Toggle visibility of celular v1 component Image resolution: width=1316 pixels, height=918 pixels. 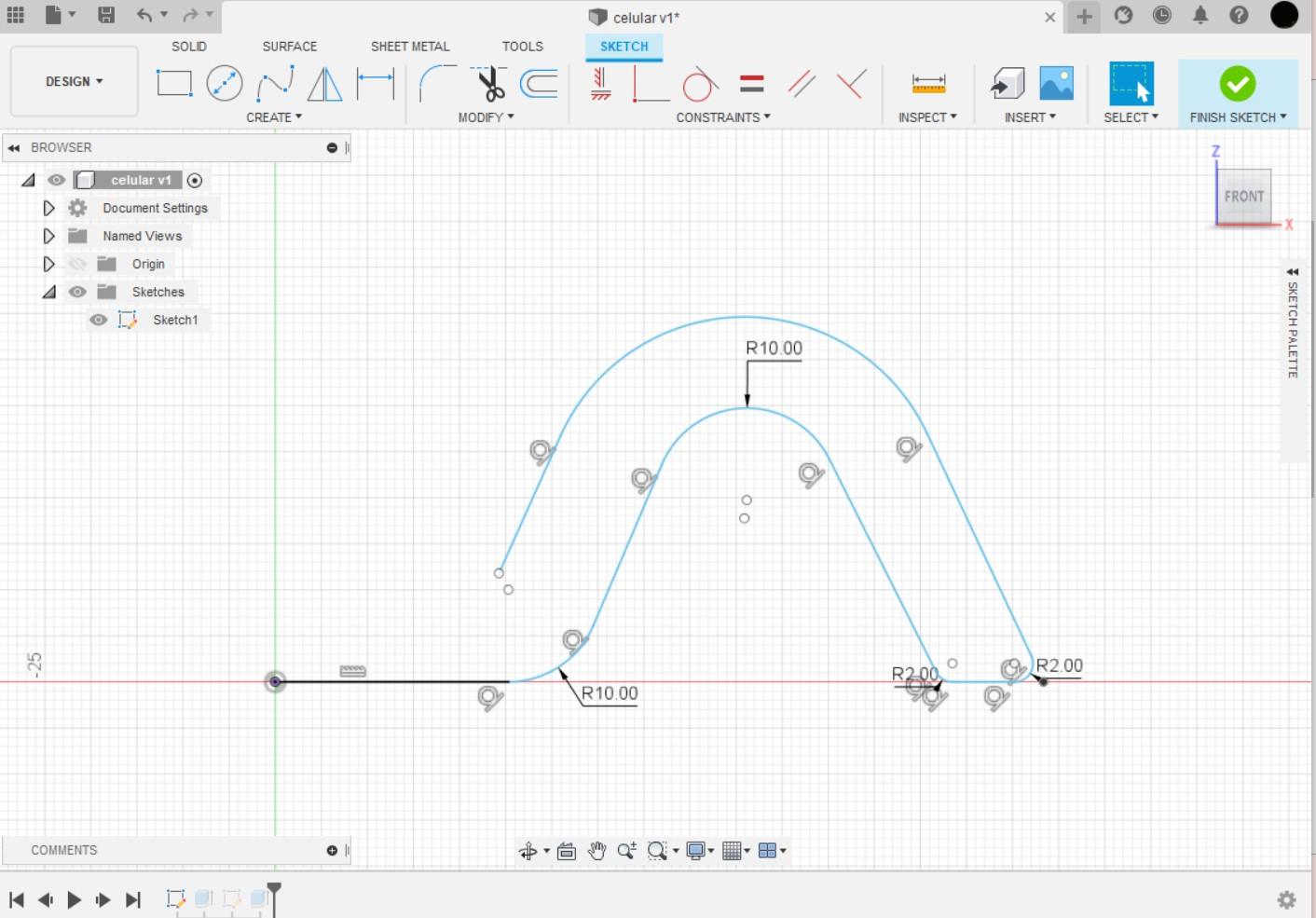[56, 180]
